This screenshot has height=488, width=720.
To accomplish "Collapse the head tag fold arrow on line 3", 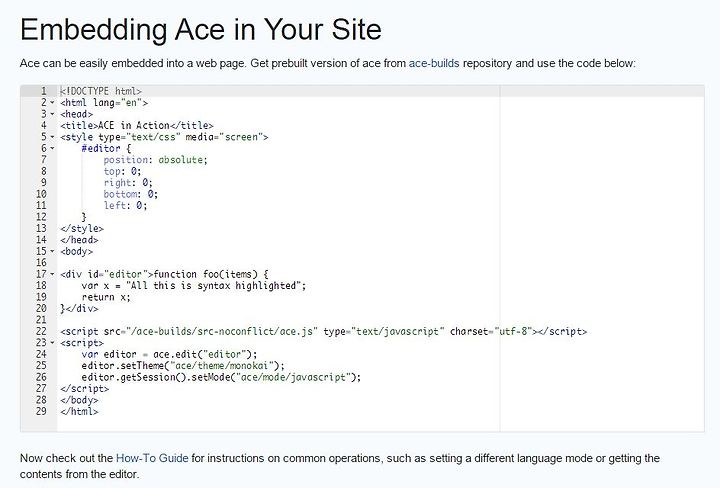I will coord(52,114).
